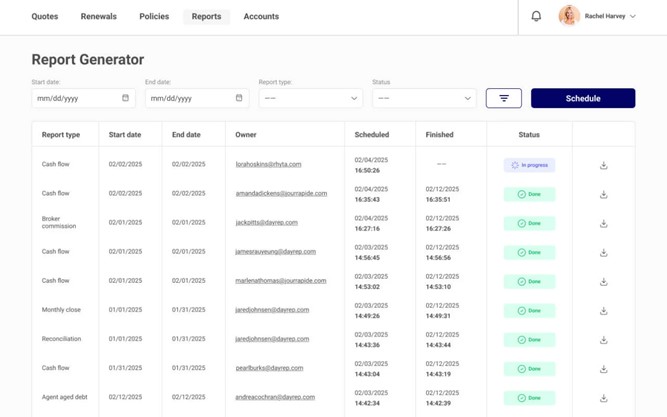Screen dimensions: 667x417
Task: Select the Agent aged debt cell
Action: [x=65, y=397]
